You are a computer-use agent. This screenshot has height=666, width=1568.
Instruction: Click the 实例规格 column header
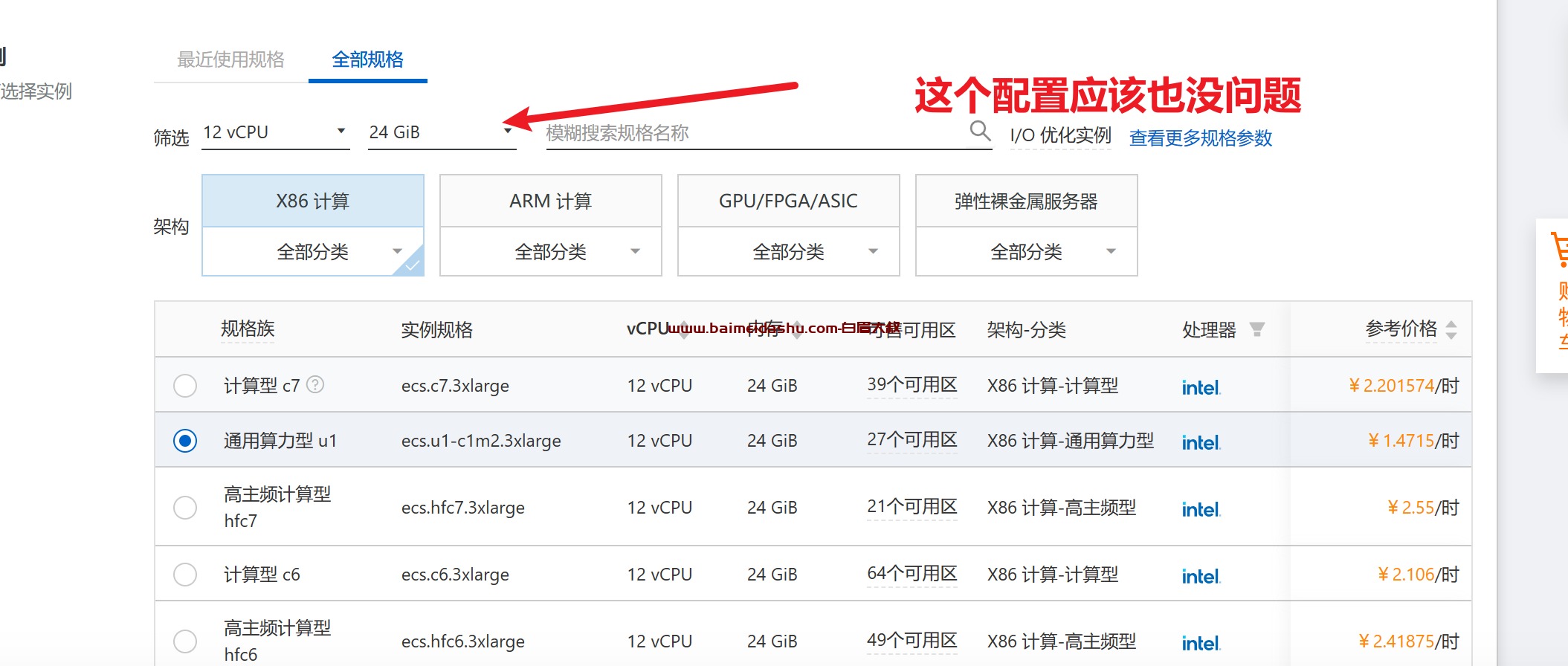point(437,329)
